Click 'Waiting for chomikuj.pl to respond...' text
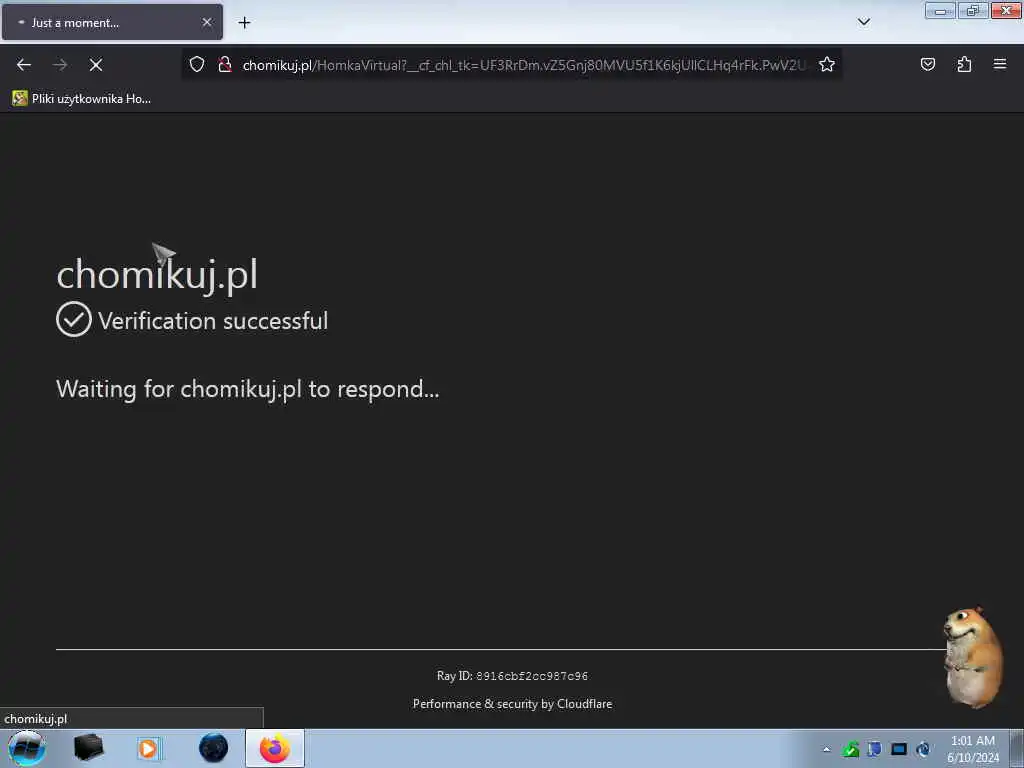 (248, 389)
